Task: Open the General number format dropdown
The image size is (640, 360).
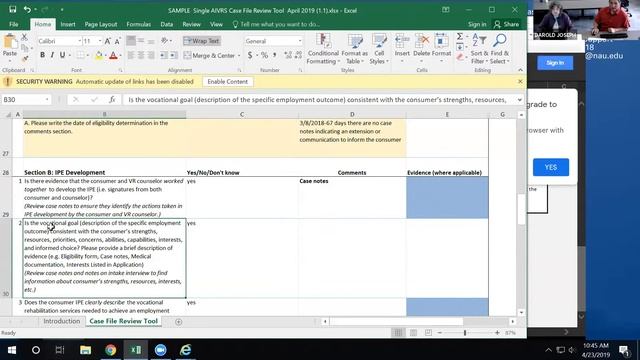Action: pos(300,41)
